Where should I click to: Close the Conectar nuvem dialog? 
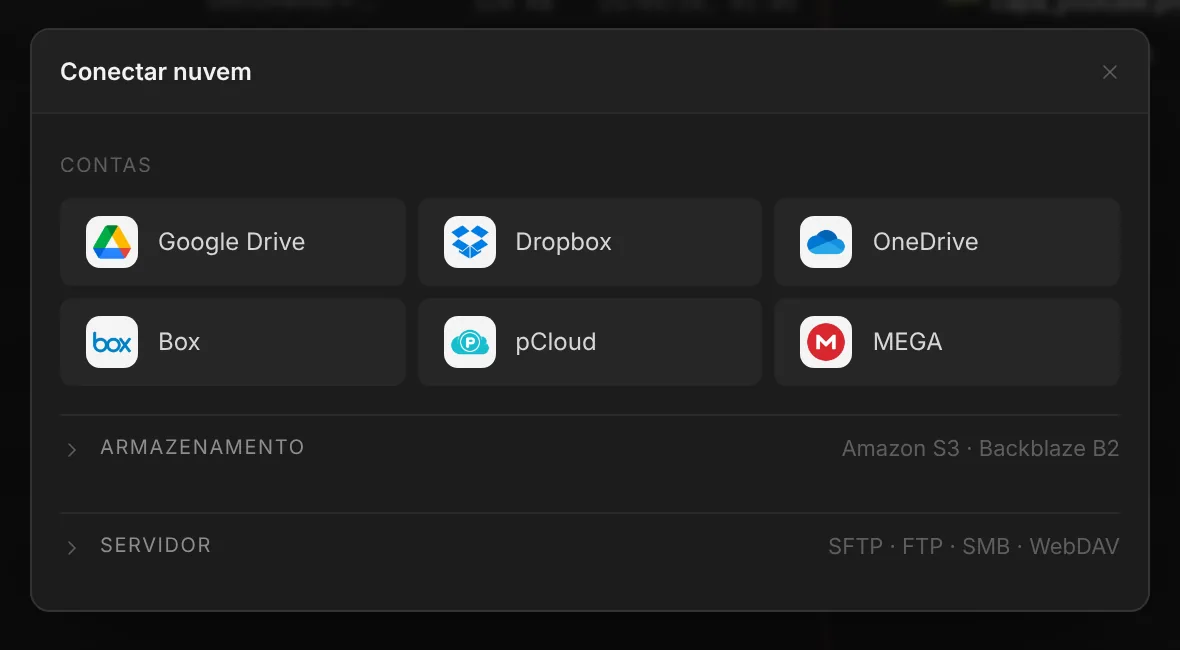click(x=1109, y=72)
